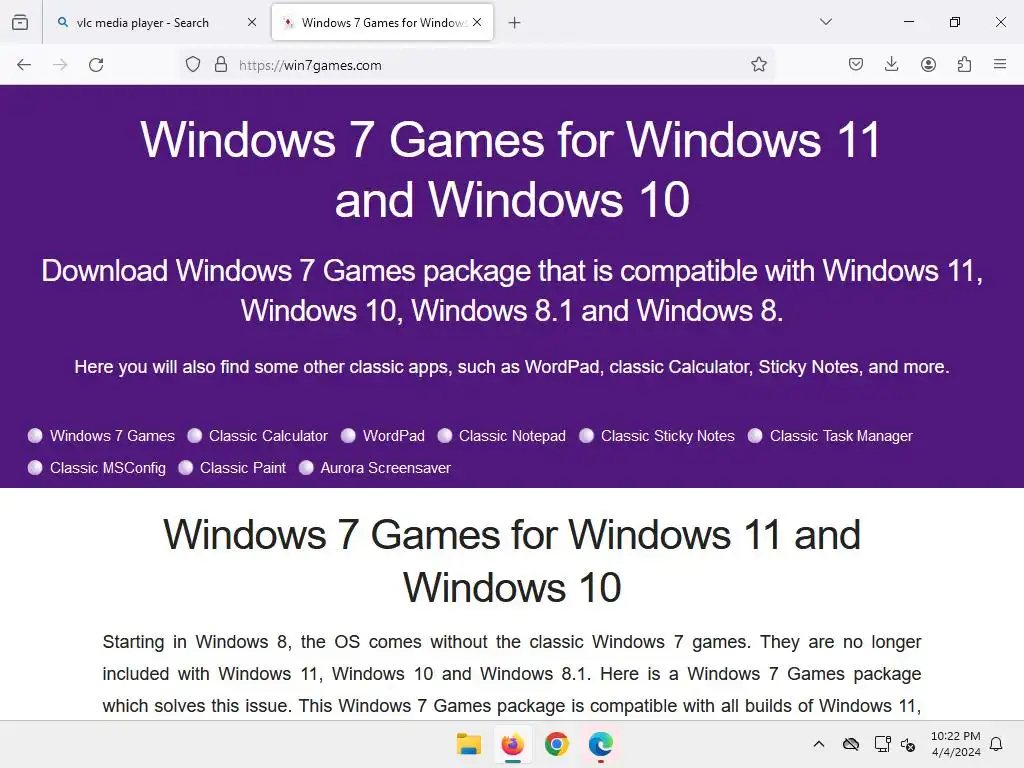
Task: Click the 'Download Windows 7 Games package' subtitle
Action: click(512, 291)
